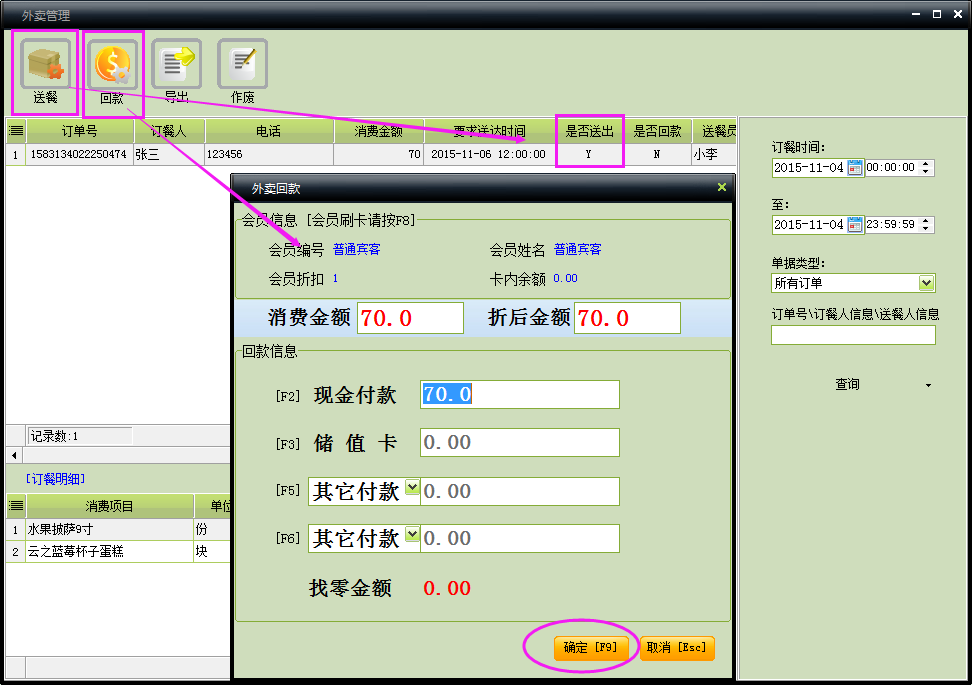The height and width of the screenshot is (685, 972).
Task: Click the end time 23:59:59 spinner
Action: (926, 225)
